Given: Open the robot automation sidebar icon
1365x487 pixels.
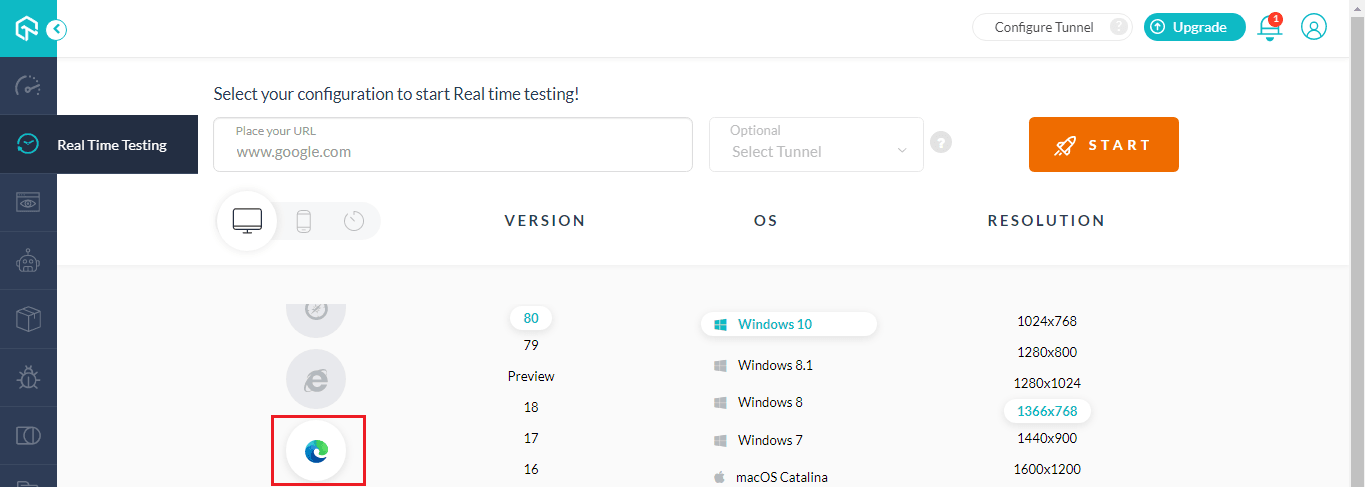Looking at the screenshot, I should coord(28,261).
